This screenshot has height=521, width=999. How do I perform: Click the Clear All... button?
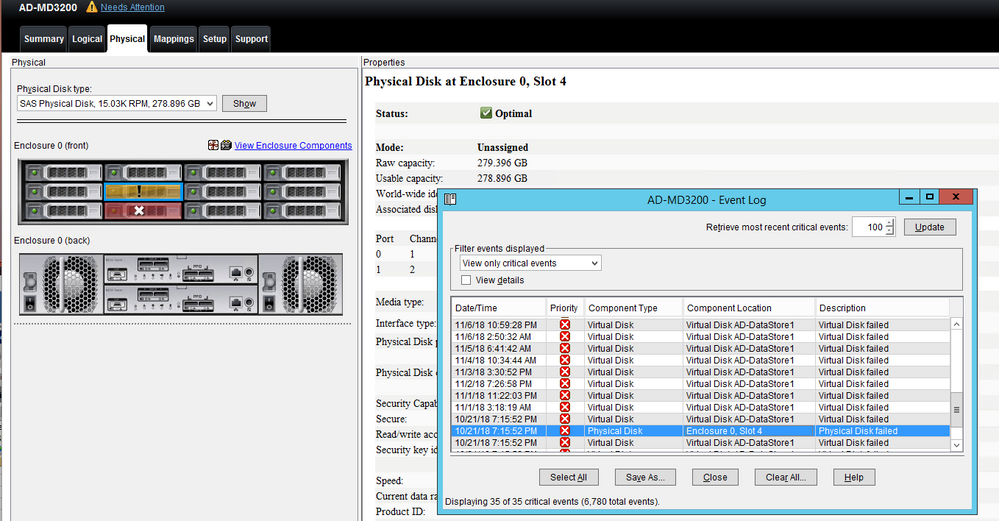[x=786, y=477]
